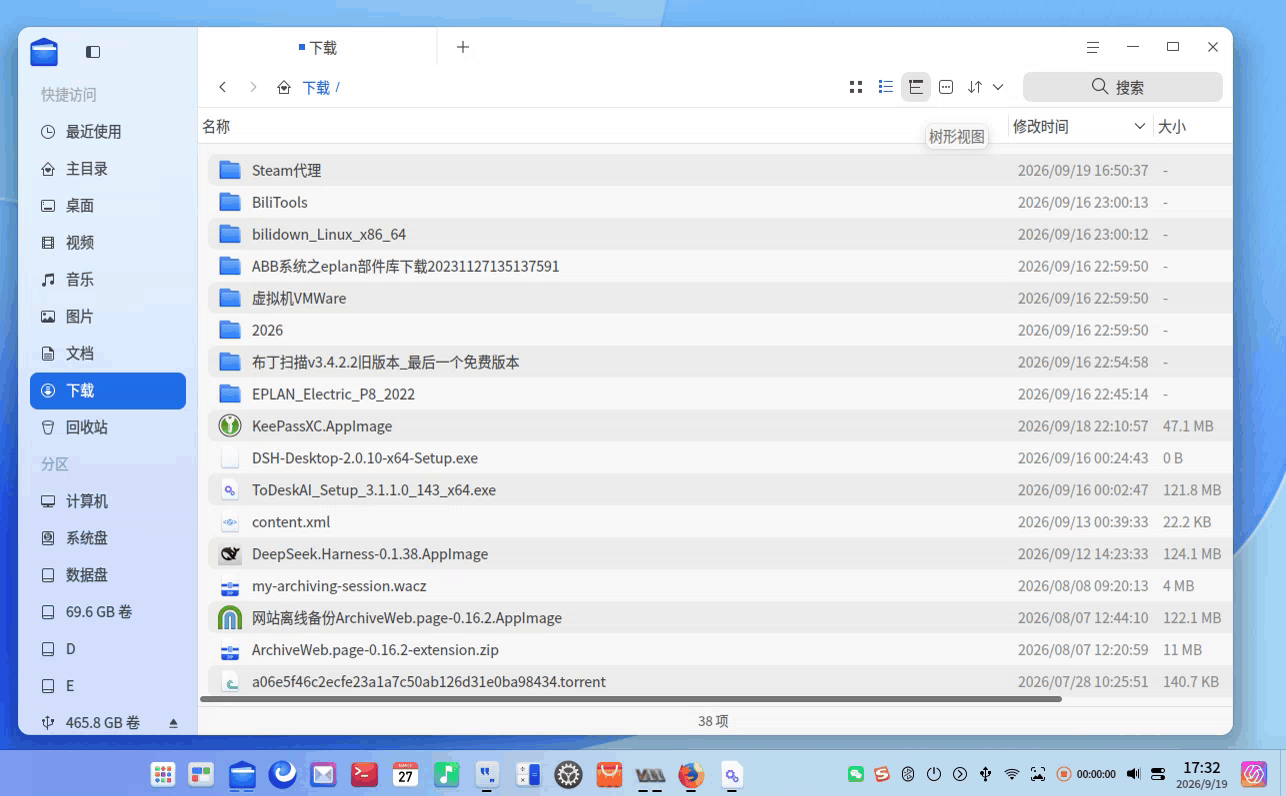Screen dimensions: 1286x796
Task: Open 计算机 in the sidebar
Action: click(x=108, y=501)
